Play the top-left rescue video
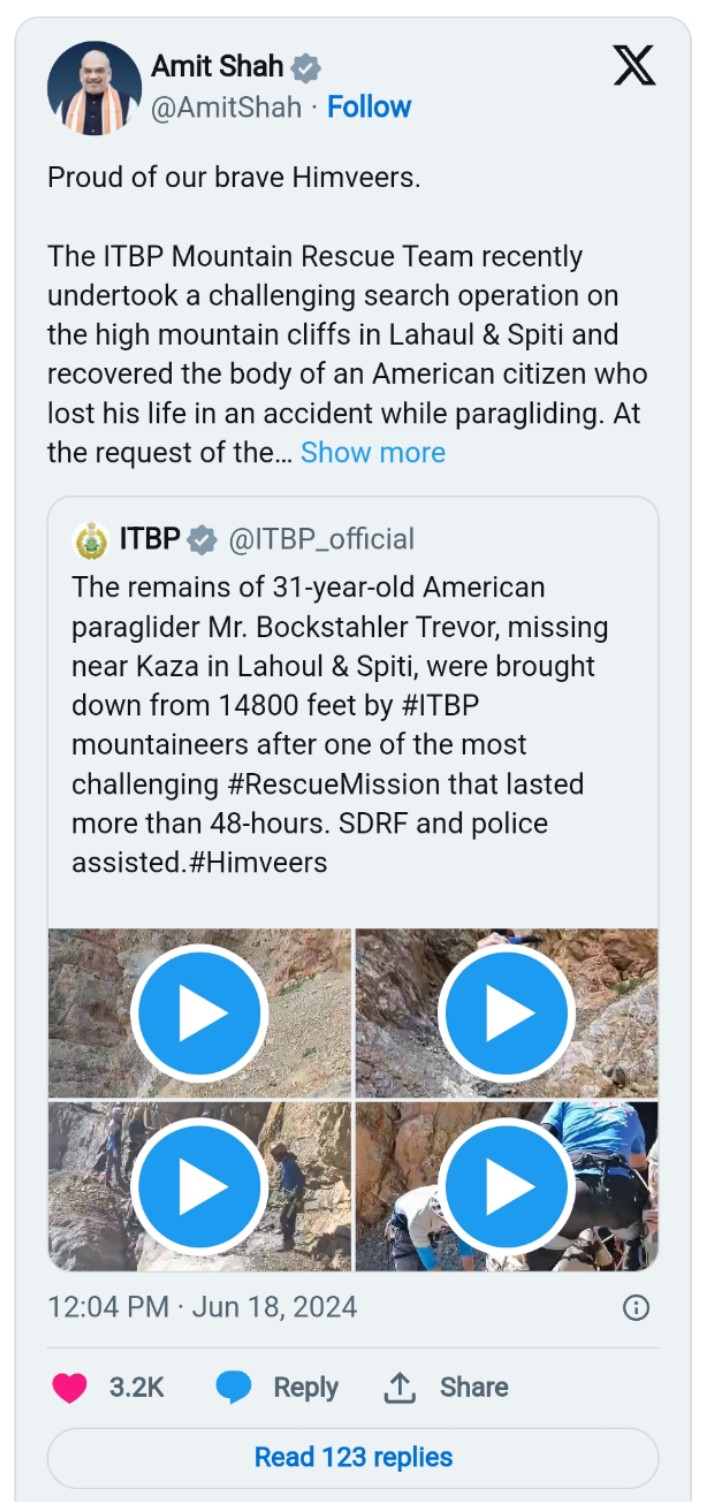Viewport: 706px width, 1502px height. 200,1013
